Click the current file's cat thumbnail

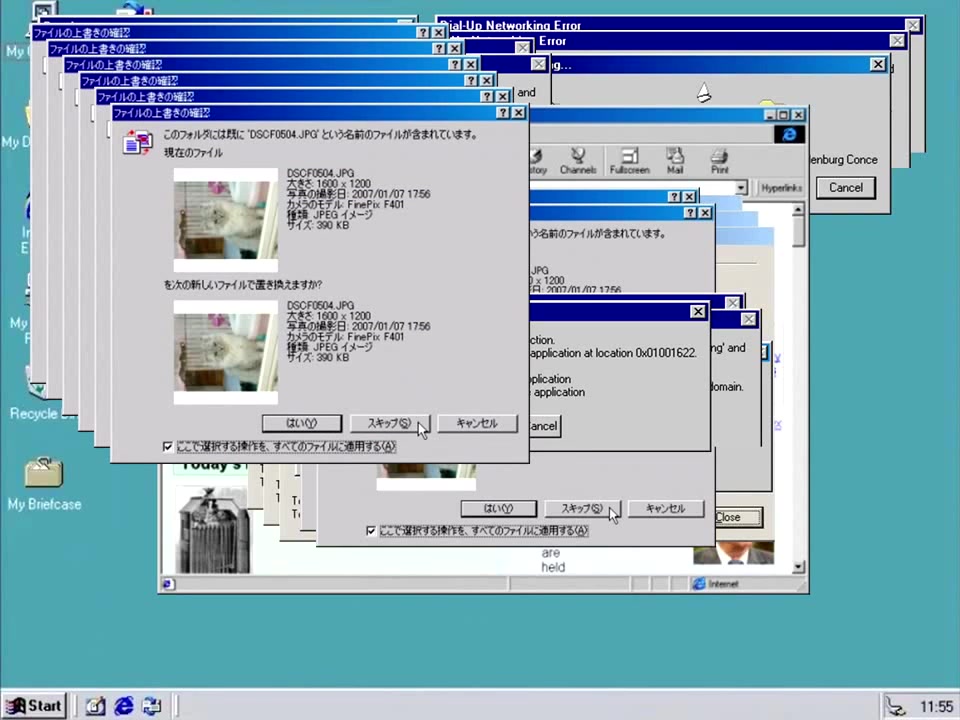coord(226,212)
